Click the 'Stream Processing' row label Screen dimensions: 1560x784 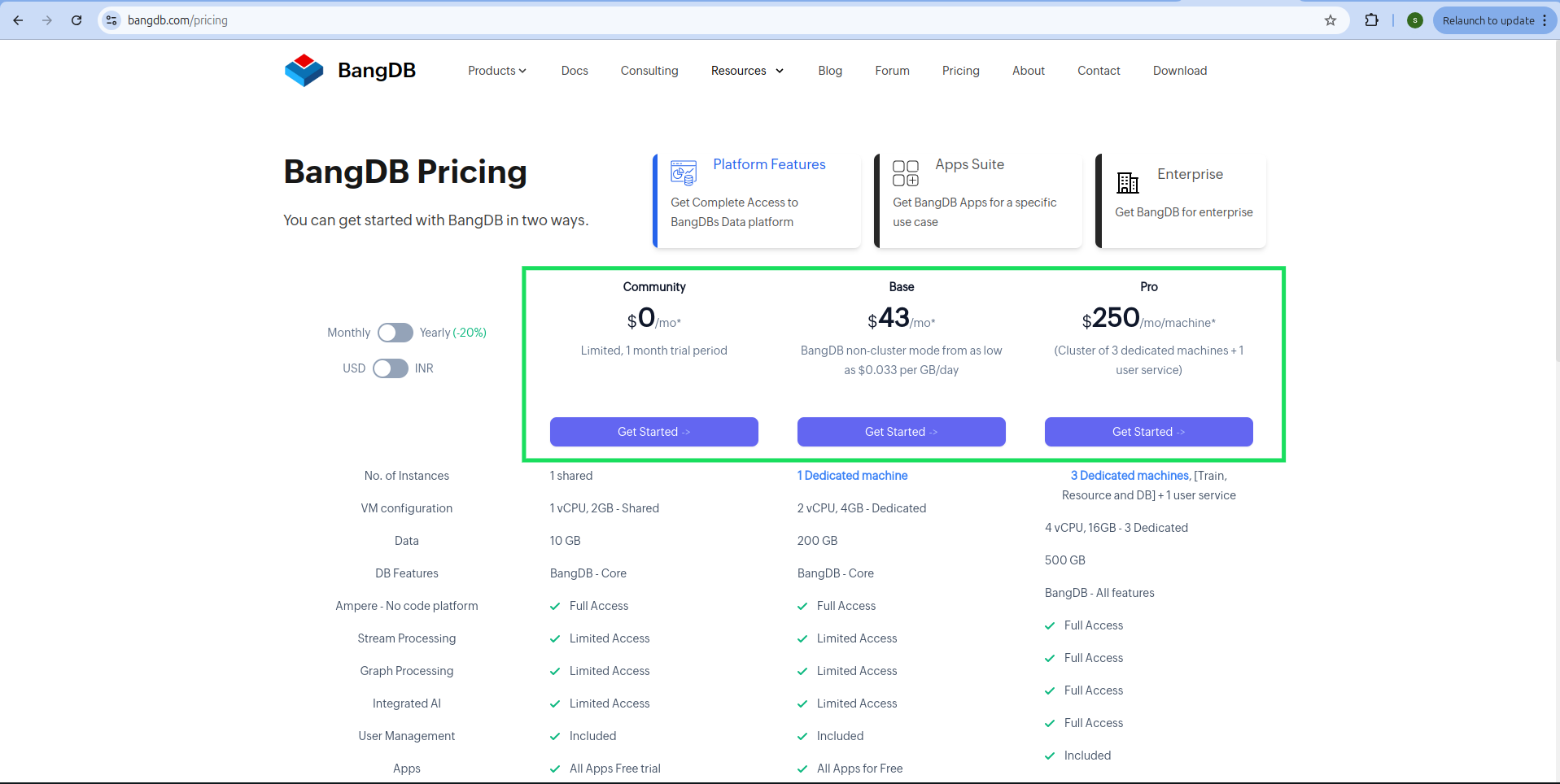[407, 638]
